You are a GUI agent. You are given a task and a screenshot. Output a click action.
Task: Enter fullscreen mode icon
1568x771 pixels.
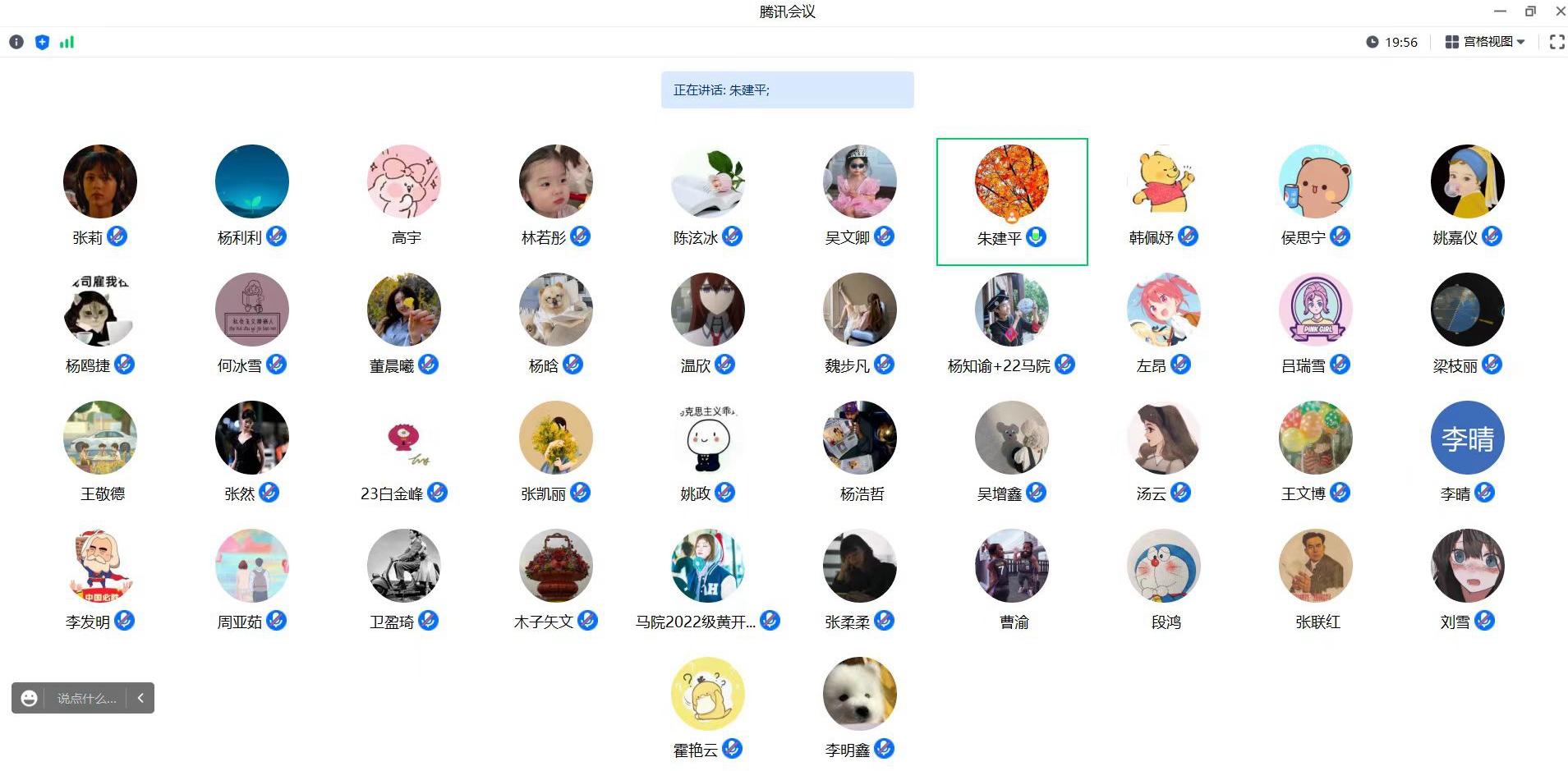pos(1557,42)
